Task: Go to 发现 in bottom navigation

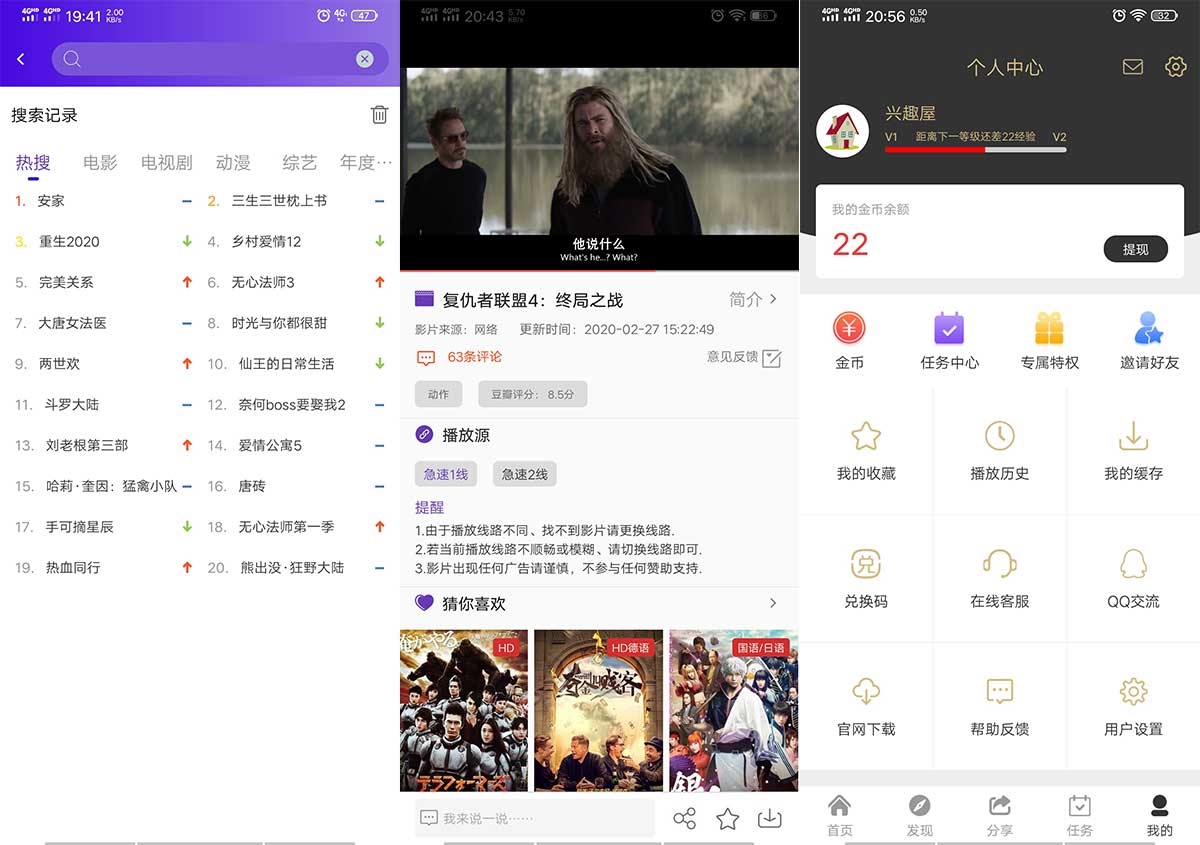Action: [x=920, y=815]
